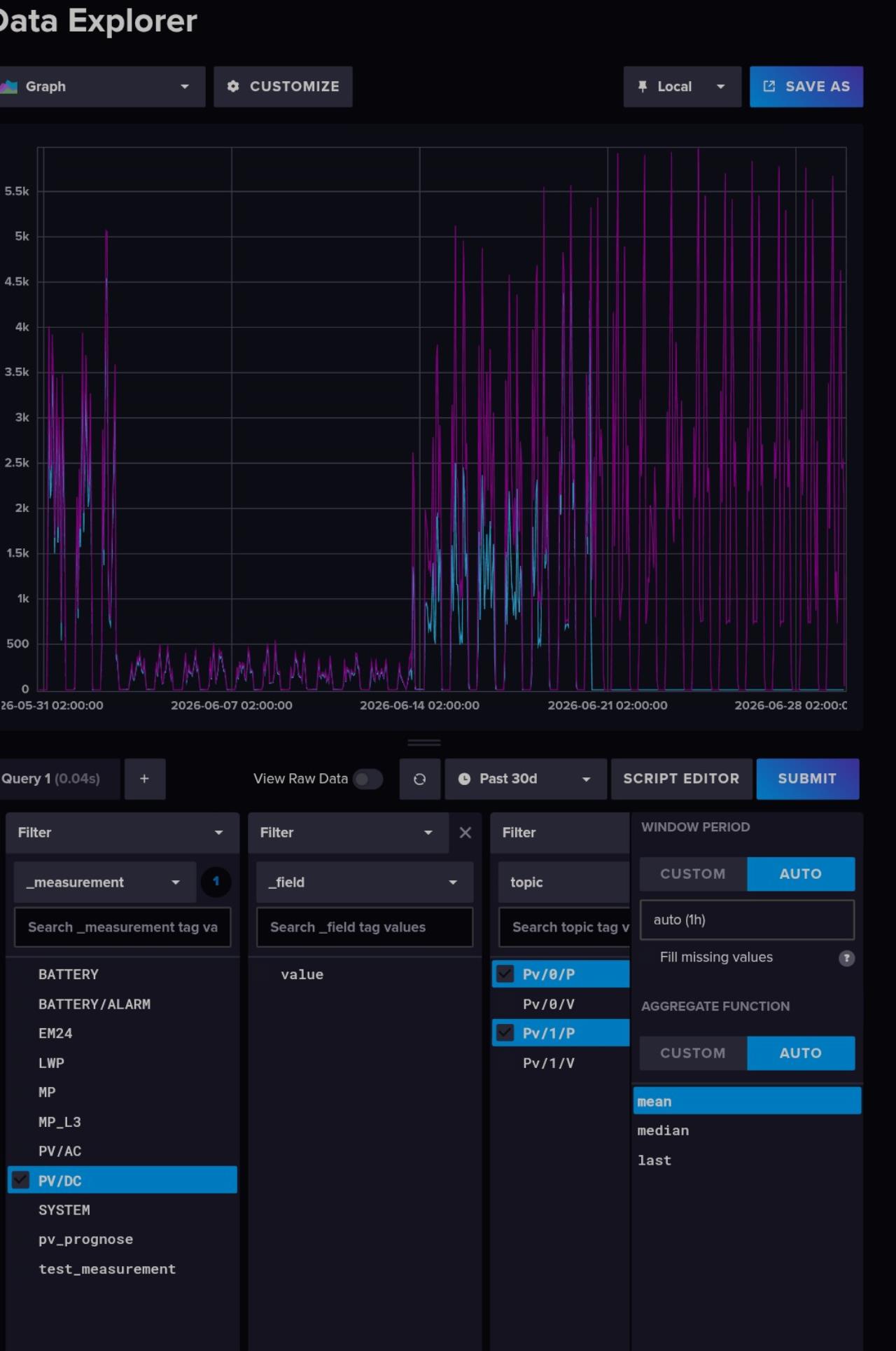Click the Graph visualization type icon
Screen dimensions: 896x1351
tap(8, 86)
